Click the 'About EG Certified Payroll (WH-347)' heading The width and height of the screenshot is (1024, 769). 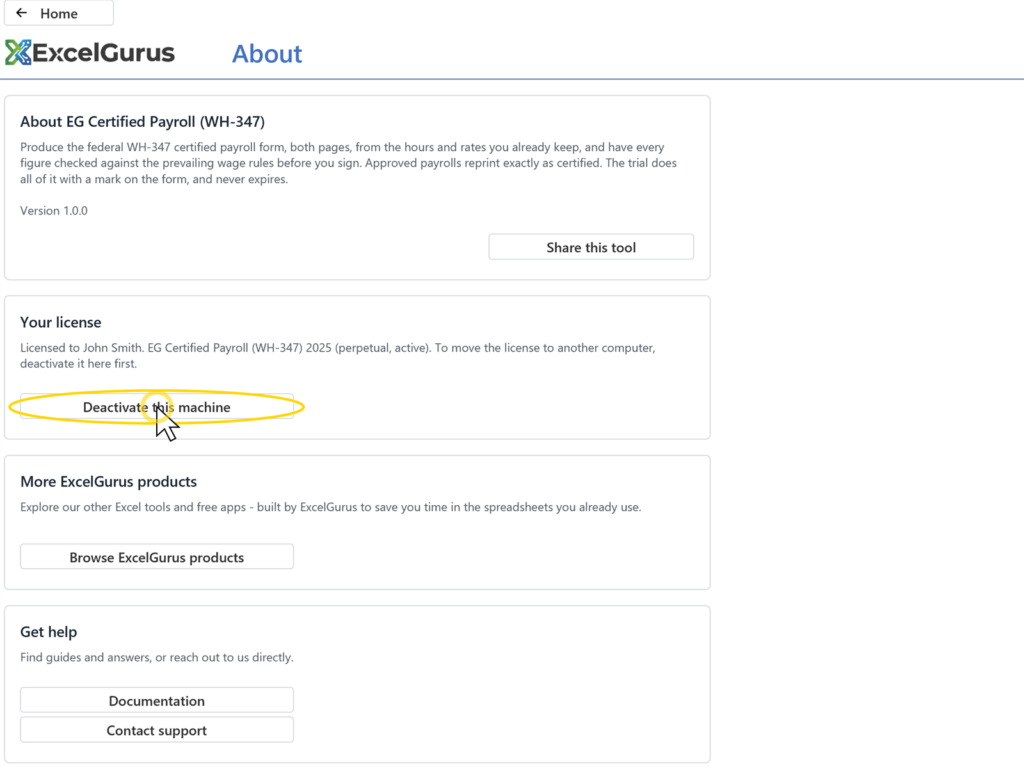click(142, 121)
